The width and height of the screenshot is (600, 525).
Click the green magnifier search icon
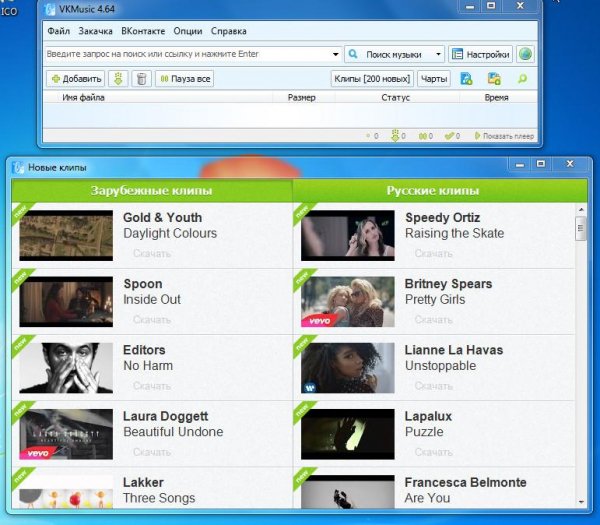tap(522, 79)
